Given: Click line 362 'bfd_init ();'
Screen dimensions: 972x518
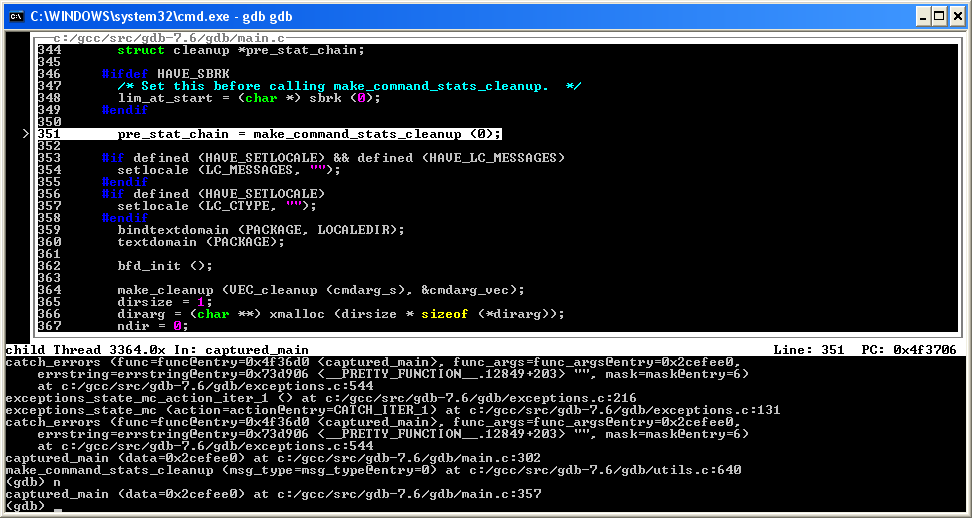Looking at the screenshot, I should (165, 266).
